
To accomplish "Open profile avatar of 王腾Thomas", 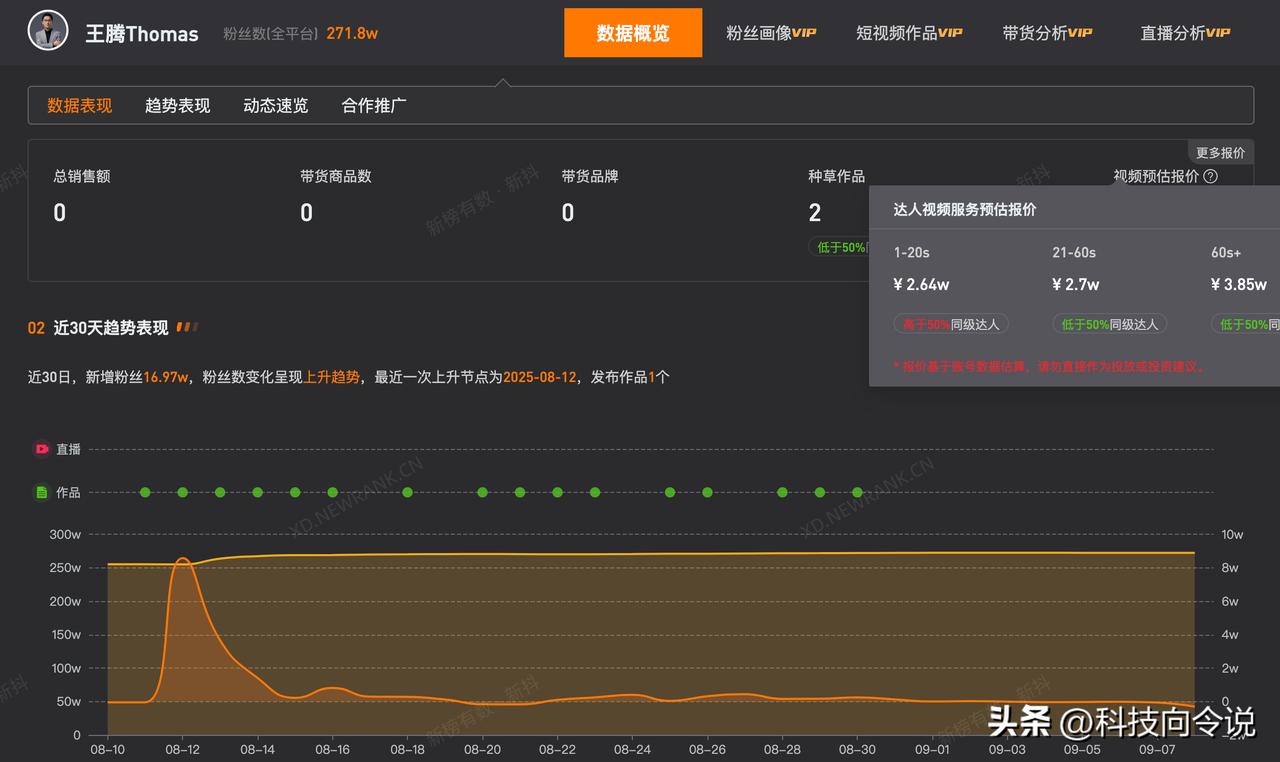I will tap(47, 31).
